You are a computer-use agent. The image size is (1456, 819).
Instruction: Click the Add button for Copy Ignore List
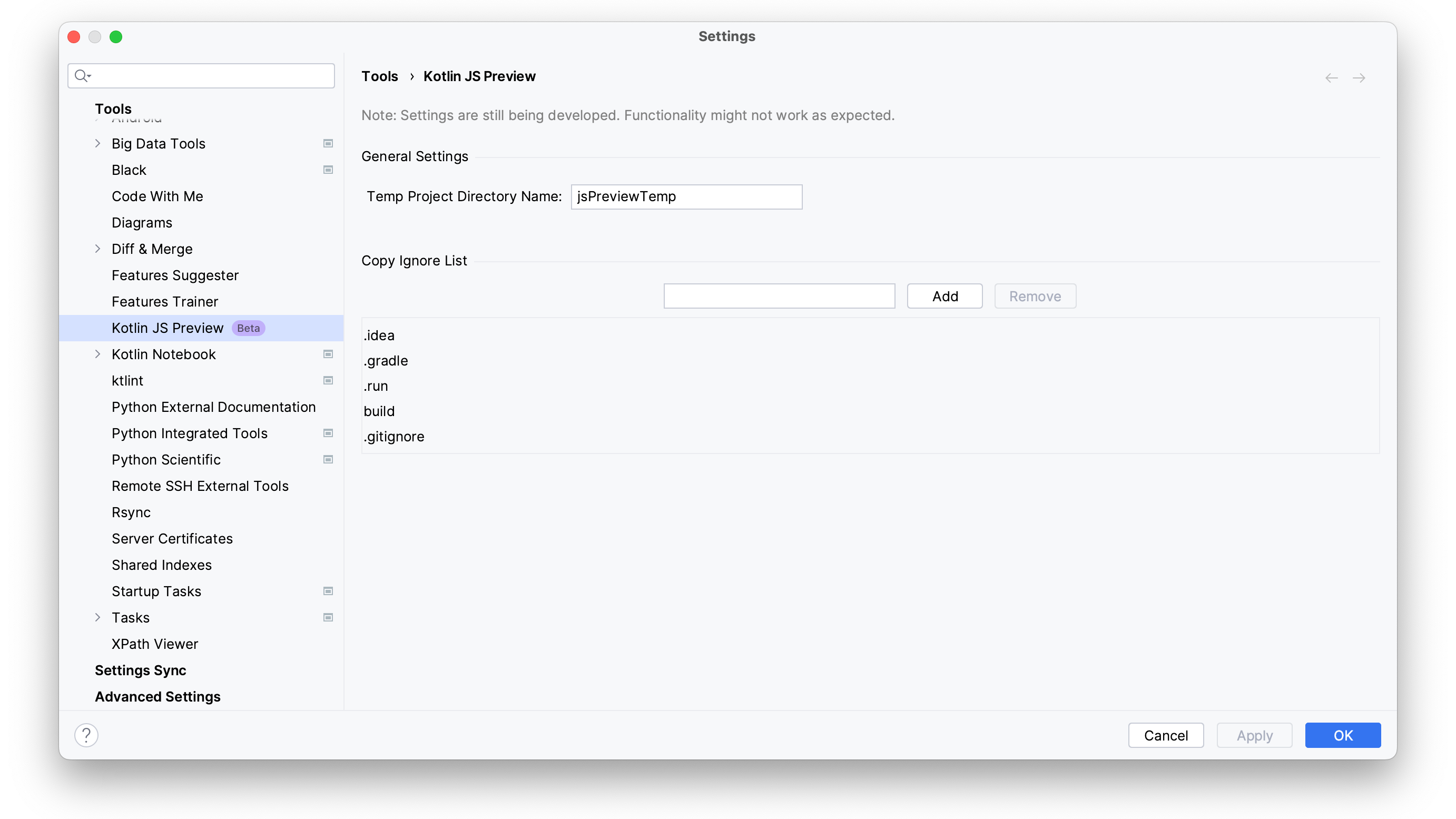coord(945,296)
